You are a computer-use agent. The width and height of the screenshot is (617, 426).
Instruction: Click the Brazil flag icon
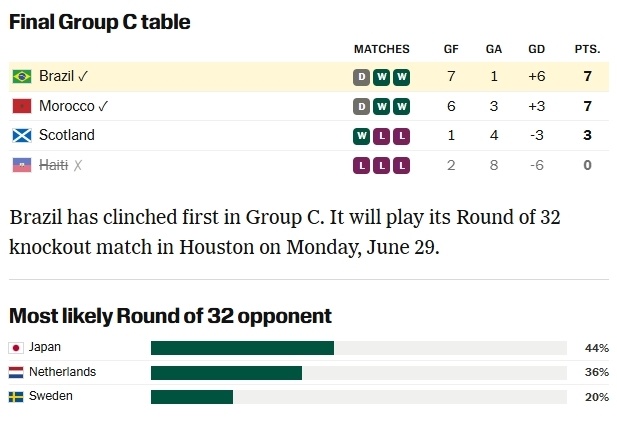(22, 76)
